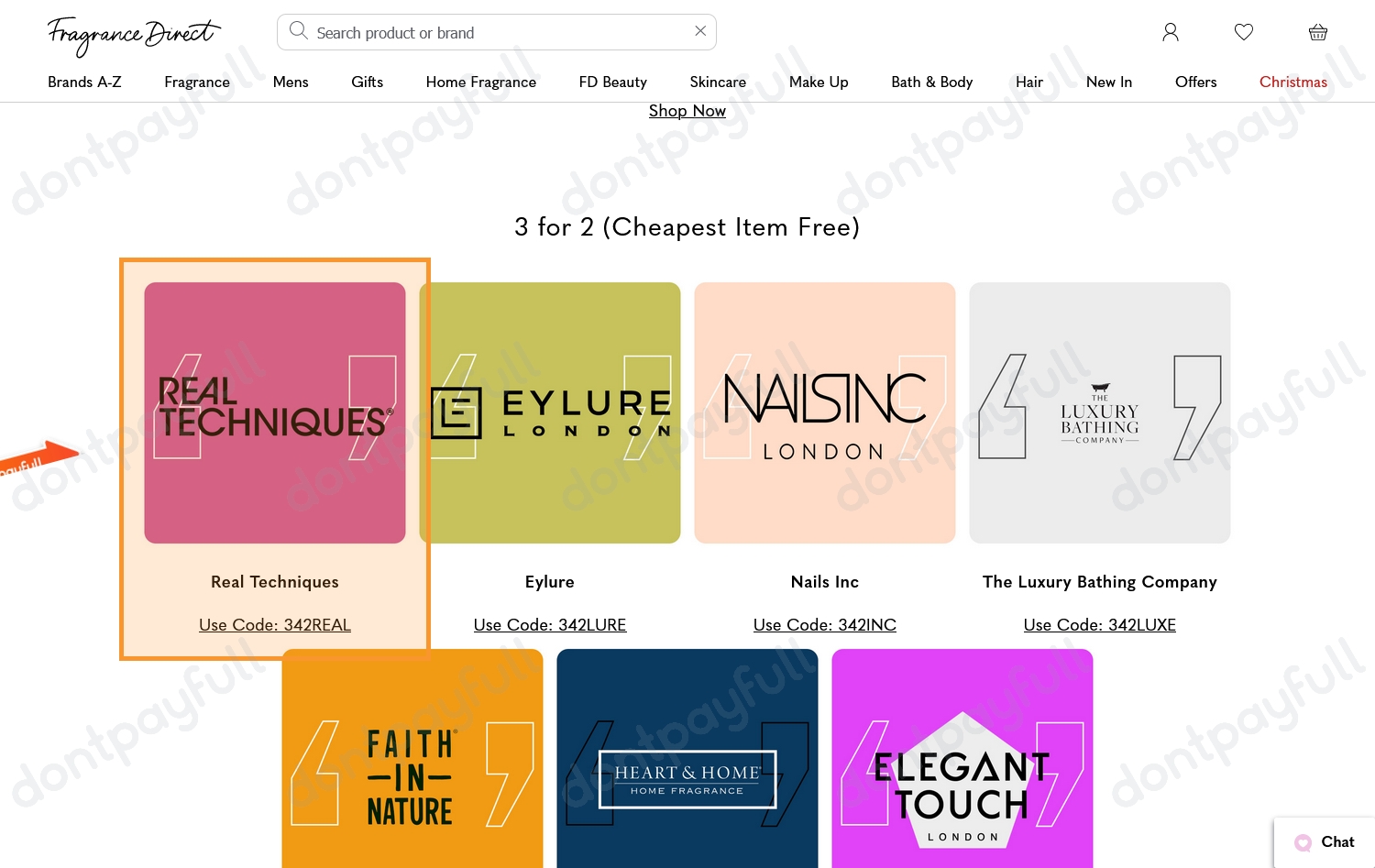Open the wishlist heart icon
The height and width of the screenshot is (868, 1375).
(x=1244, y=32)
